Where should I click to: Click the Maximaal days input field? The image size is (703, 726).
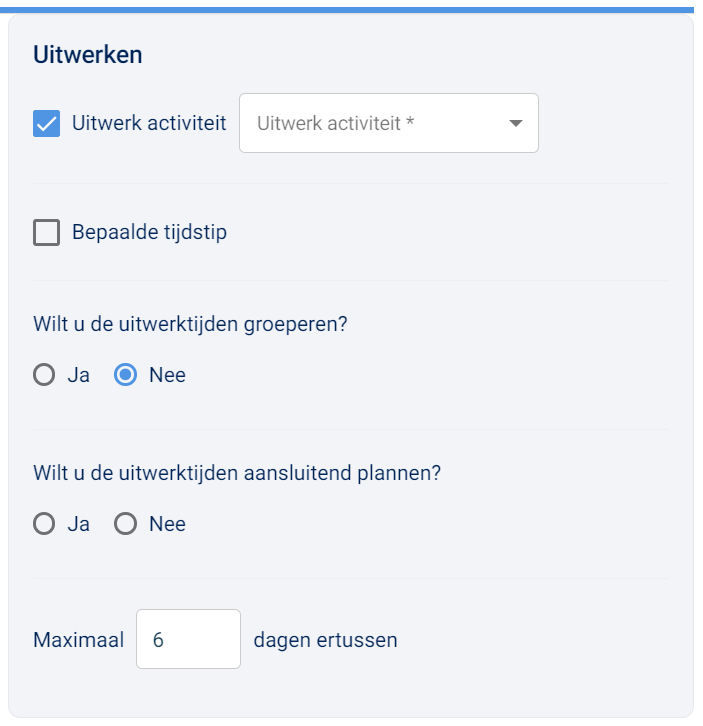pos(188,639)
